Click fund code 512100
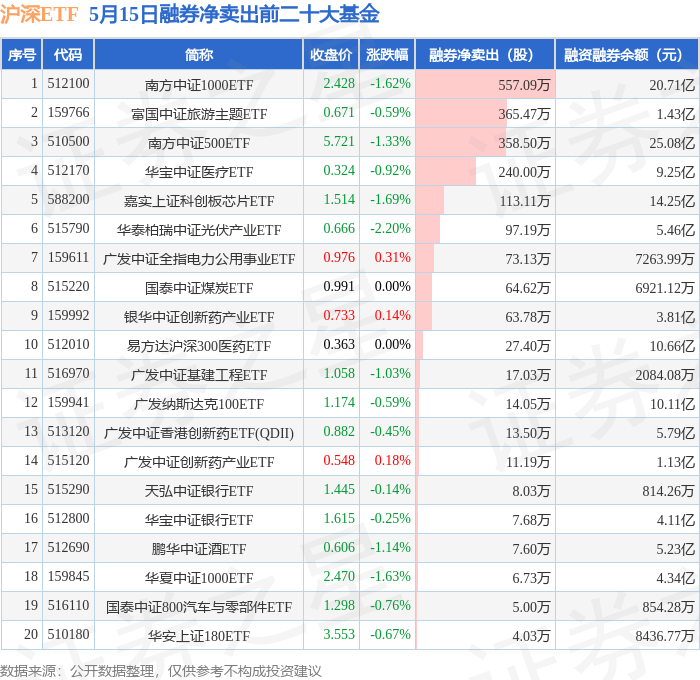The height and width of the screenshot is (680, 700). pyautogui.click(x=68, y=83)
